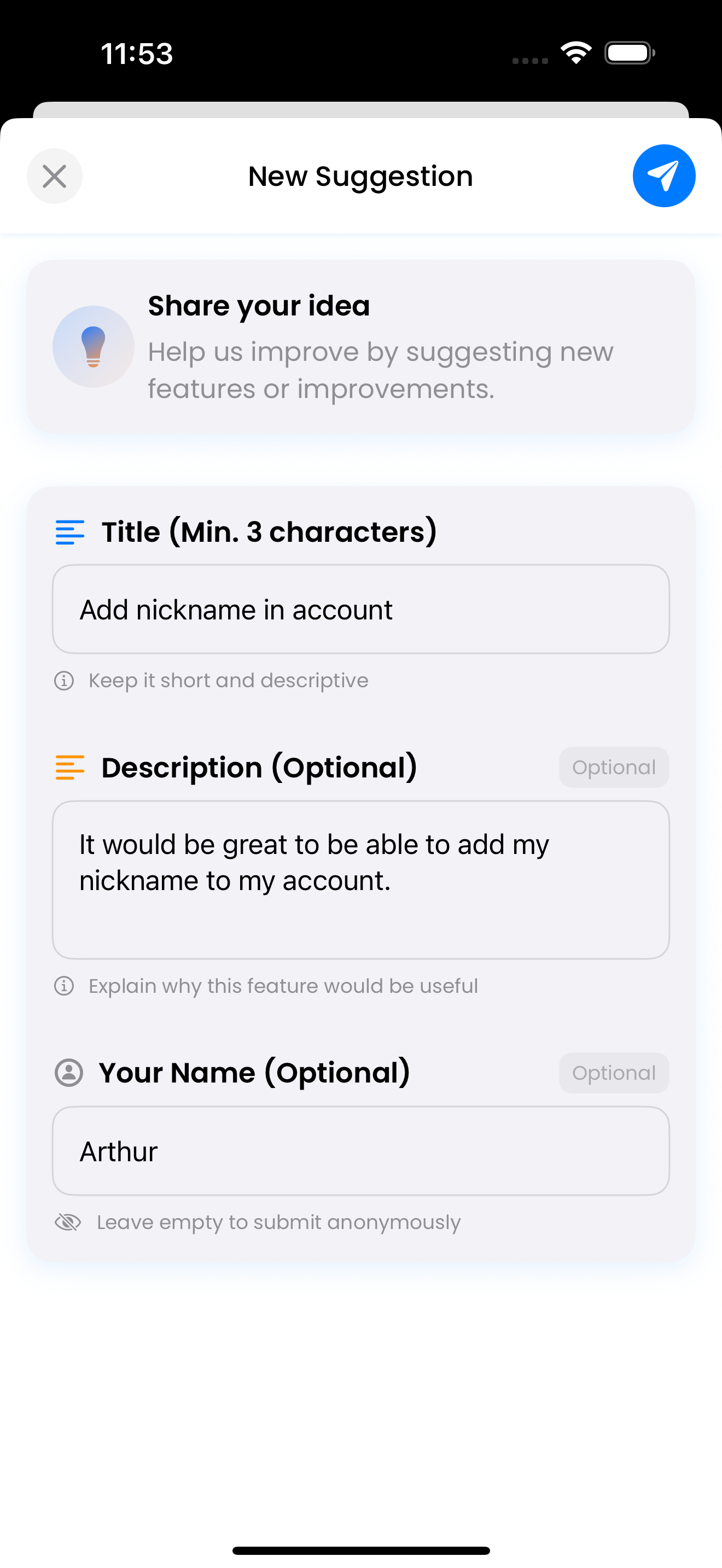Tap the Optional badge next to Your Name

coord(614,1073)
